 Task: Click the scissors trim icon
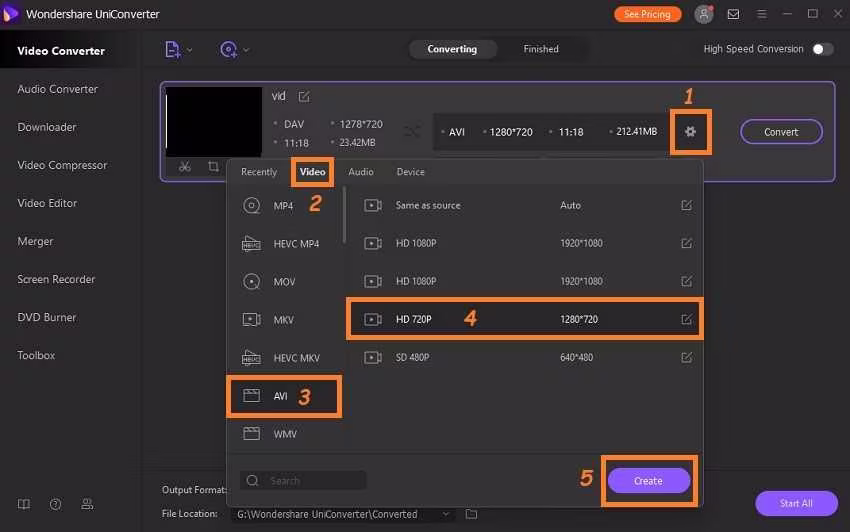tap(185, 166)
